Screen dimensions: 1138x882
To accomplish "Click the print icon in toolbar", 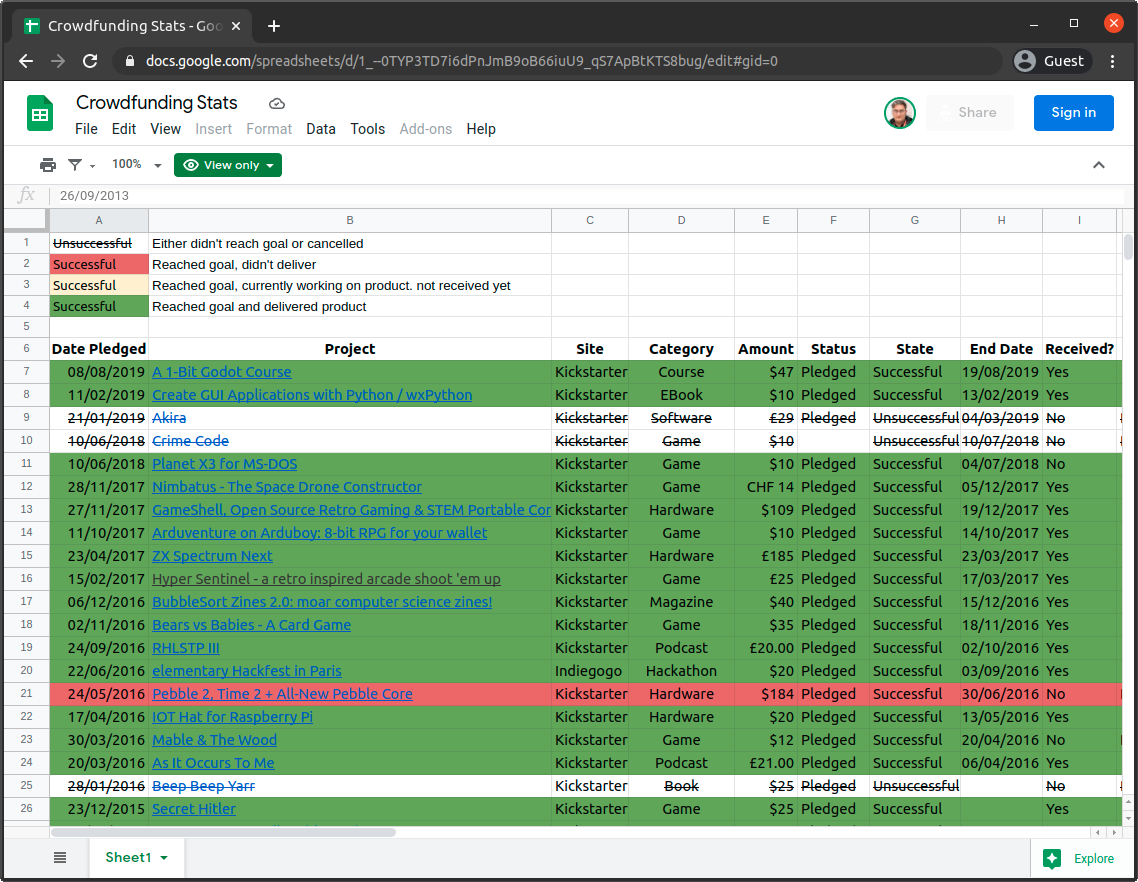I will tap(47, 165).
